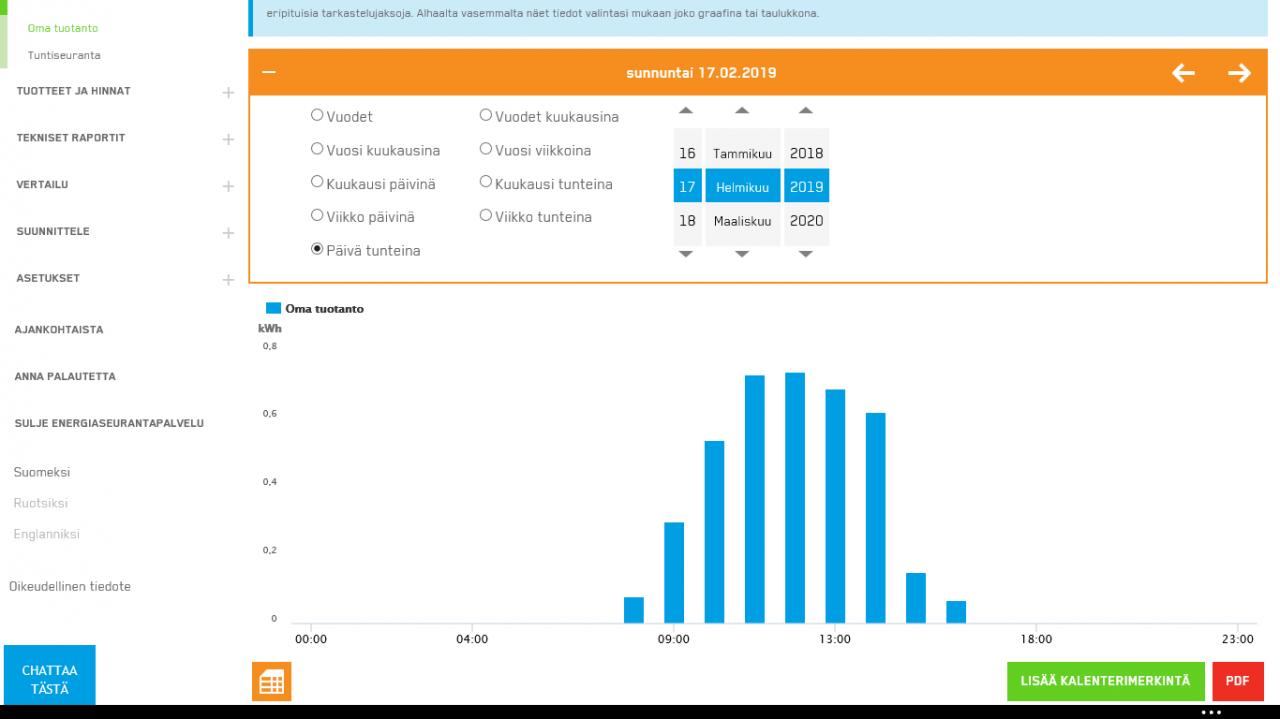This screenshot has width=1280, height=719.
Task: Open Oikeudellinen tiedote link
Action: [70, 587]
